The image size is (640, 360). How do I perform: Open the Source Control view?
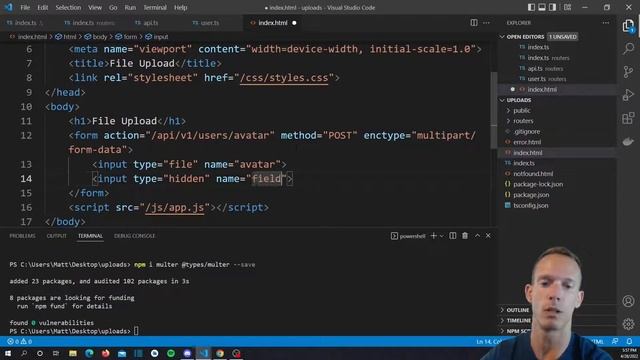629,72
